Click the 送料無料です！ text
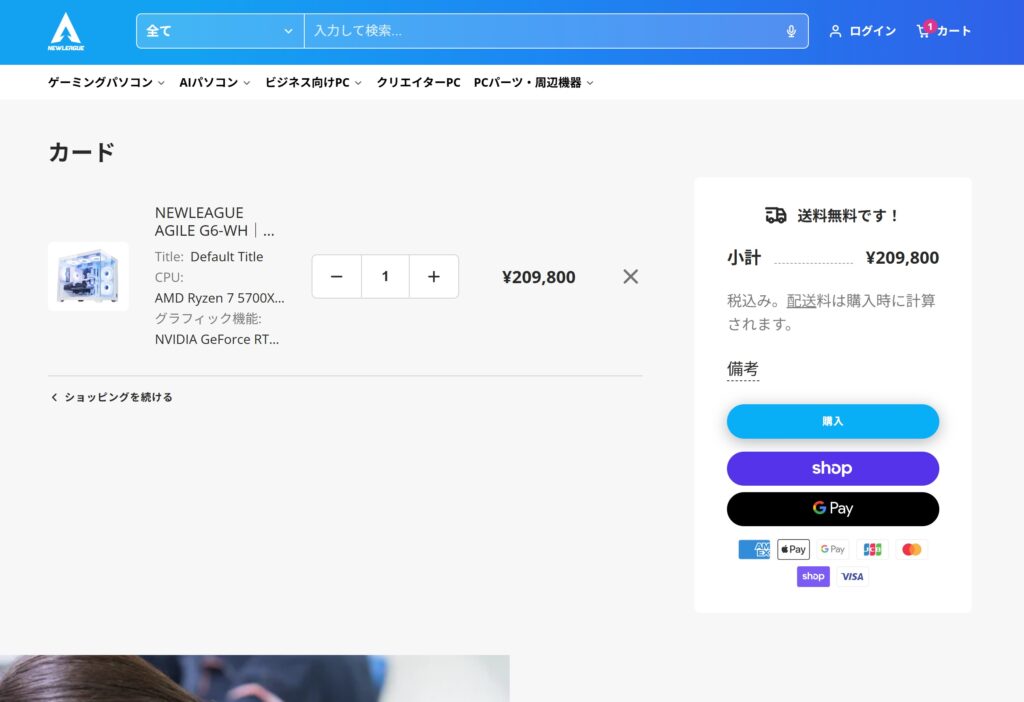The width and height of the screenshot is (1024, 702). [848, 215]
